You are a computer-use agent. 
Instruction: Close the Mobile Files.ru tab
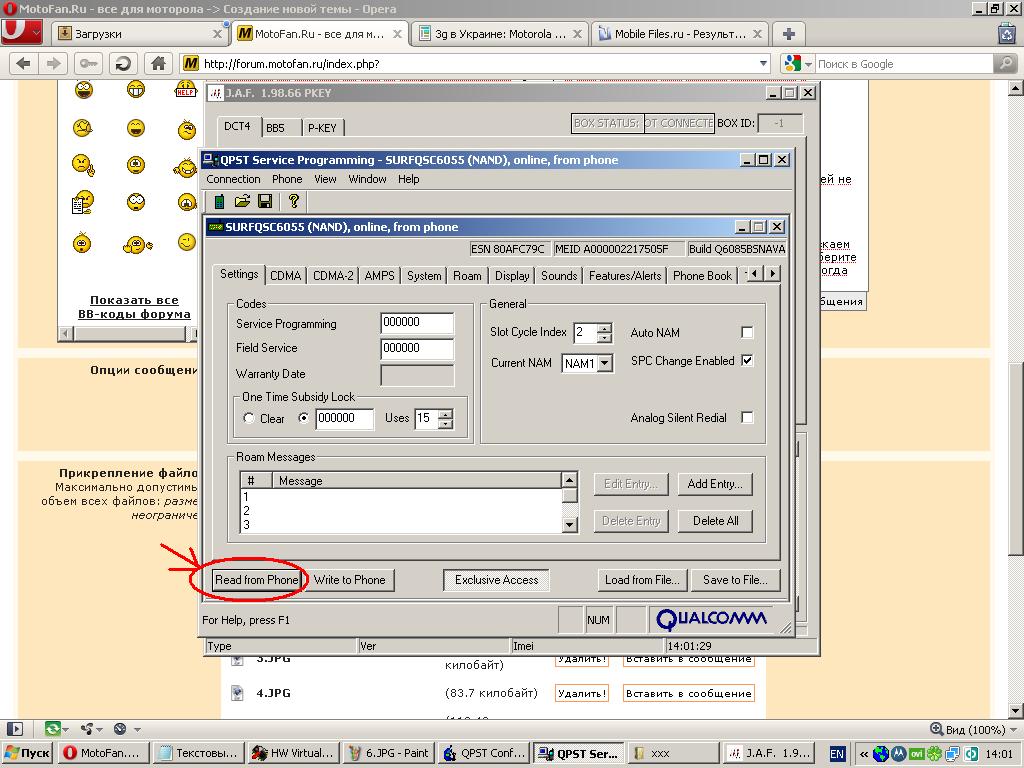pyautogui.click(x=757, y=34)
